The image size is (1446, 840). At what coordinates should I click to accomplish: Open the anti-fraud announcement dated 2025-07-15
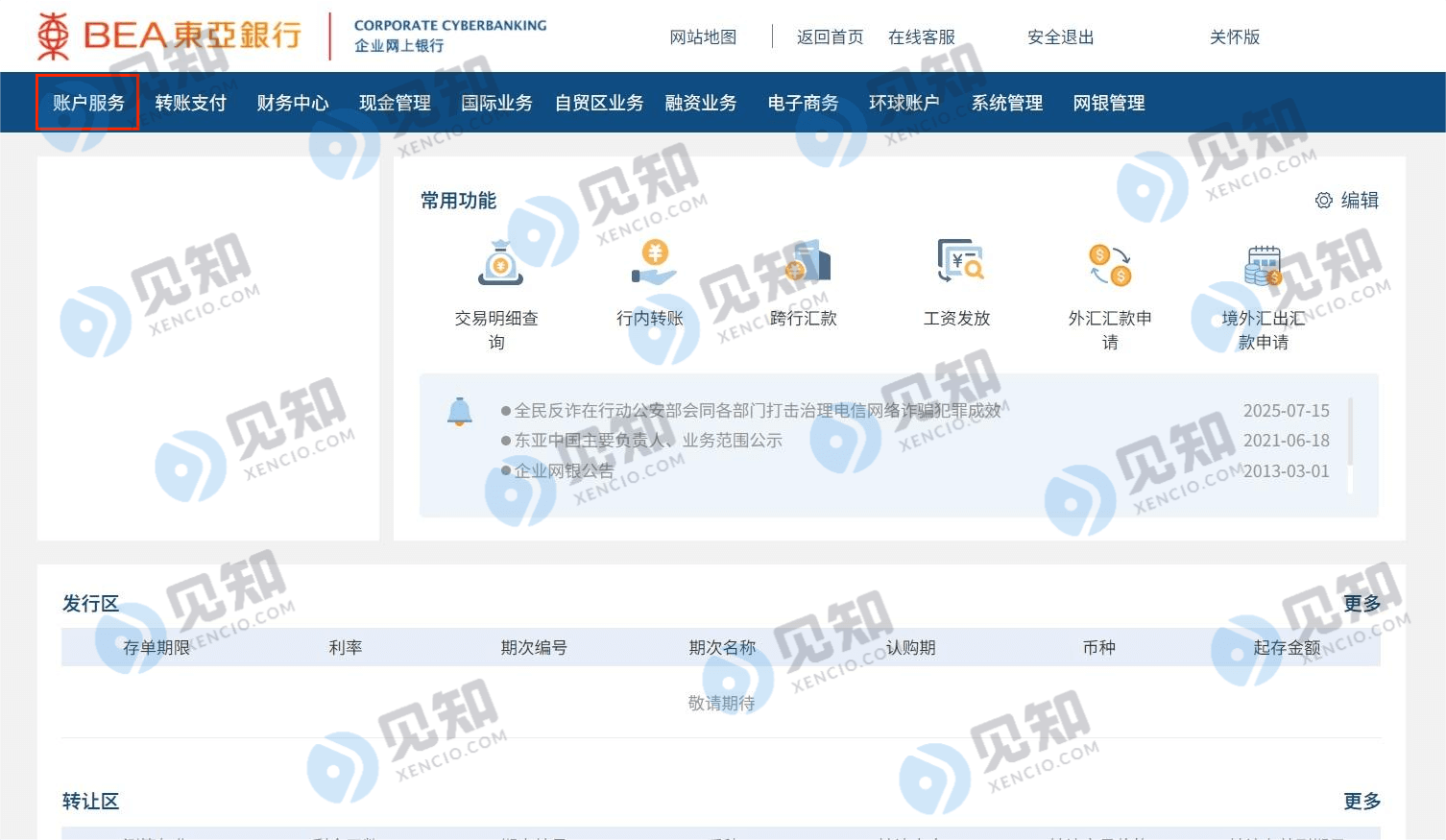coord(758,411)
